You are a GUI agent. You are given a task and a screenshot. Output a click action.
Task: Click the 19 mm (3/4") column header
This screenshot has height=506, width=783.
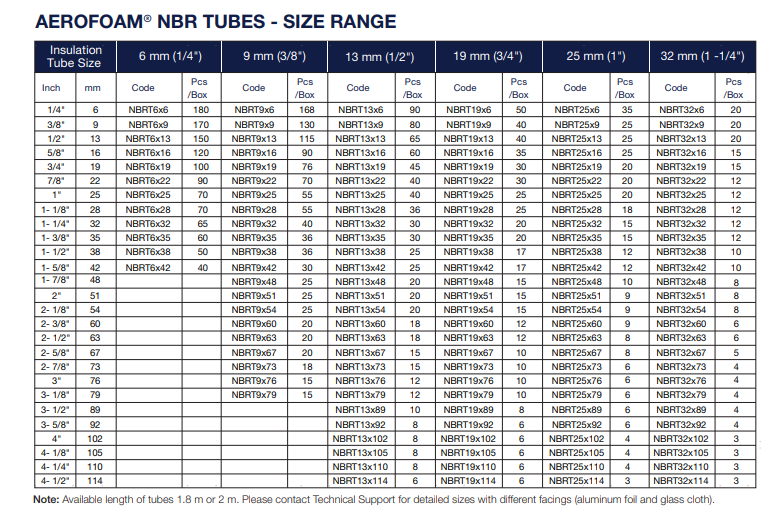click(488, 56)
